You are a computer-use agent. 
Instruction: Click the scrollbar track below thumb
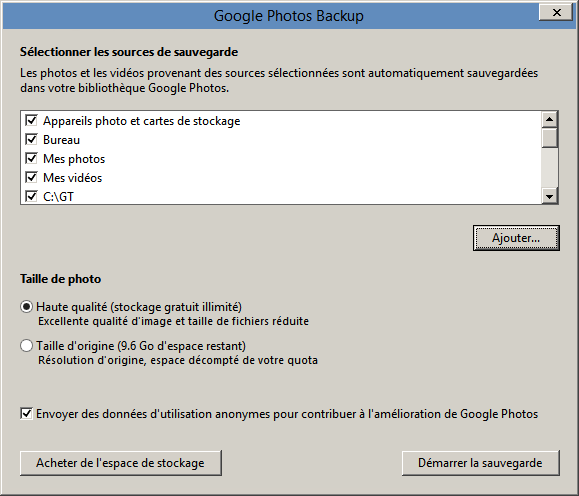pos(549,168)
